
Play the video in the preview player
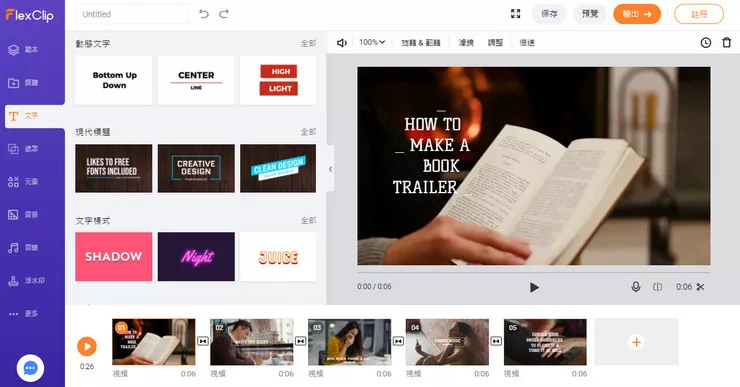(534, 287)
